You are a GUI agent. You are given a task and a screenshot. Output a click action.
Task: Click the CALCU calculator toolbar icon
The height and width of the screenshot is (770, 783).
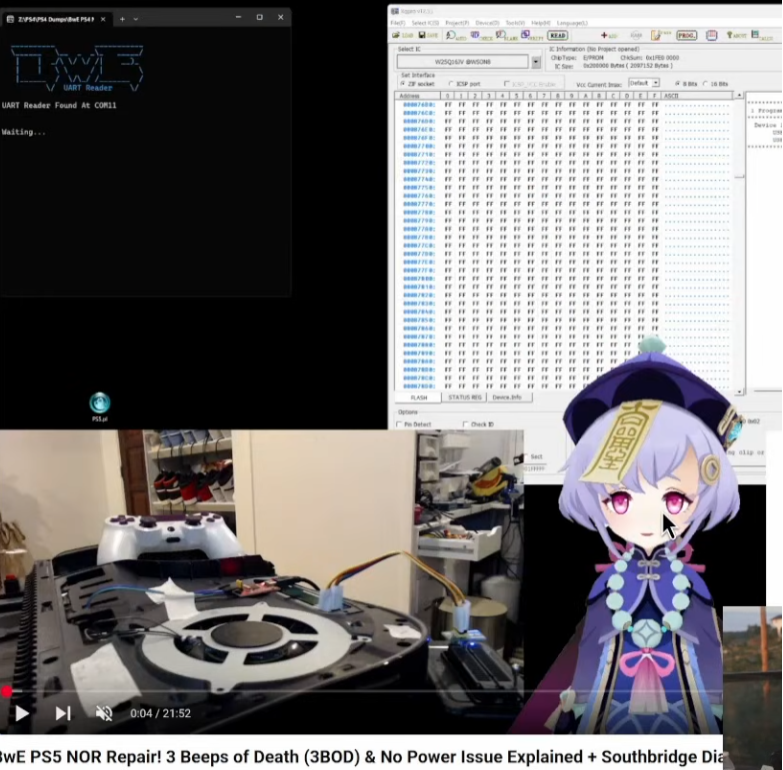pyautogui.click(x=762, y=35)
